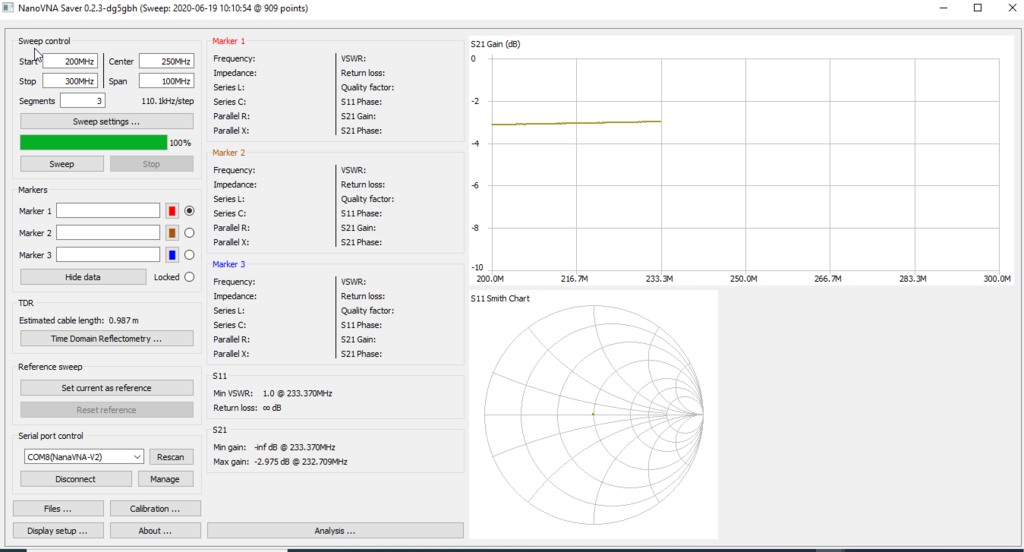Click the red 'Marker 1' group heading
Viewport: 1024px width, 552px height.
[229, 41]
